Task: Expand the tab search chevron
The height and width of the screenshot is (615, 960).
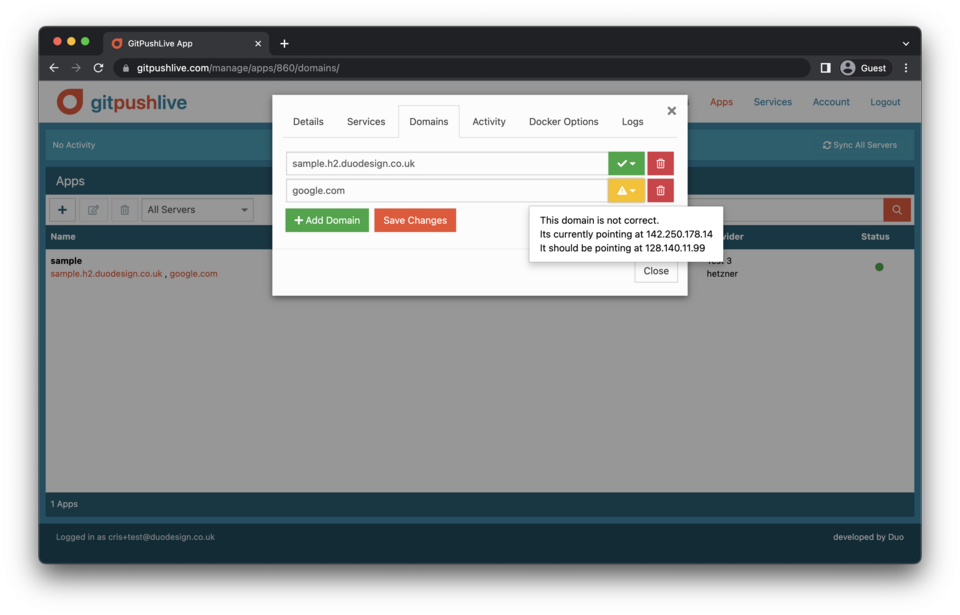Action: (906, 43)
